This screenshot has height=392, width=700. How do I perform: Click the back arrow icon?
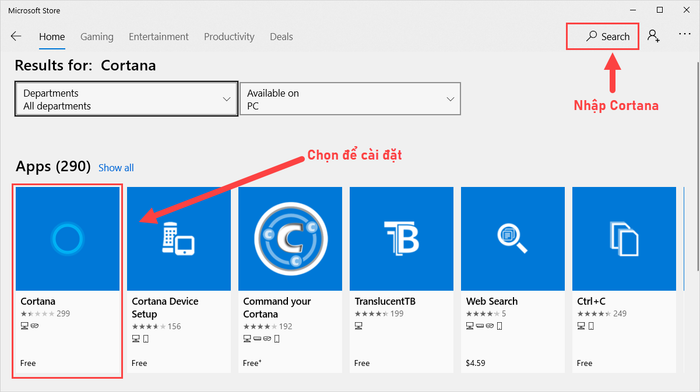tap(16, 36)
